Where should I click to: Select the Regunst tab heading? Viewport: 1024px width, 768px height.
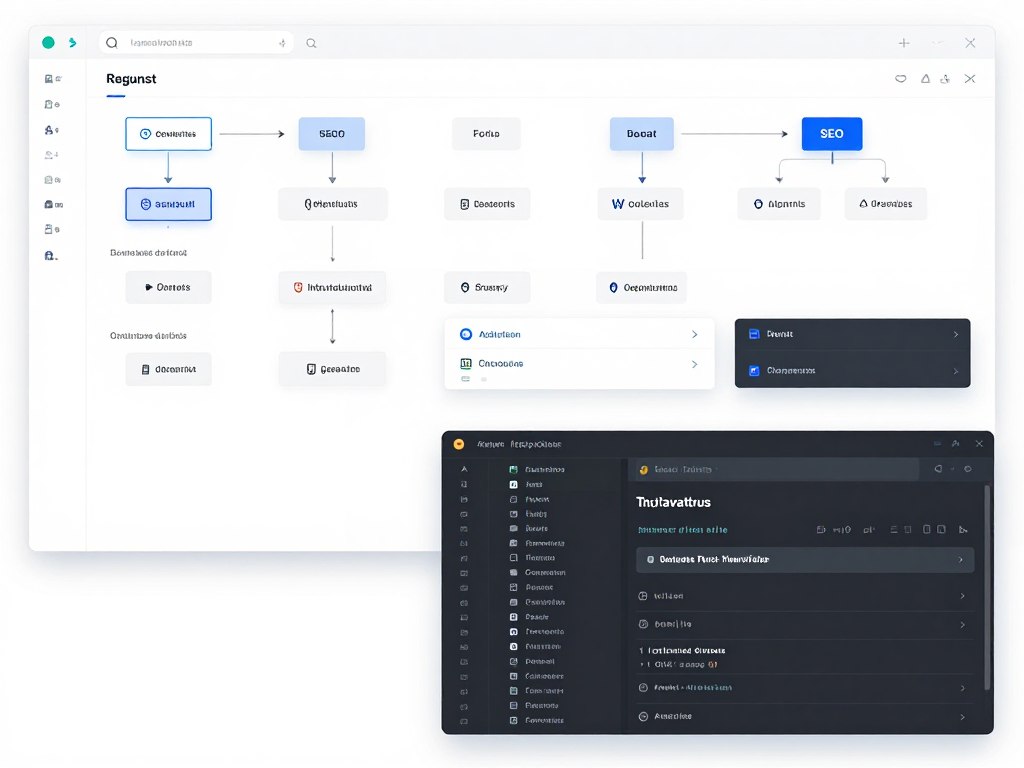[131, 78]
